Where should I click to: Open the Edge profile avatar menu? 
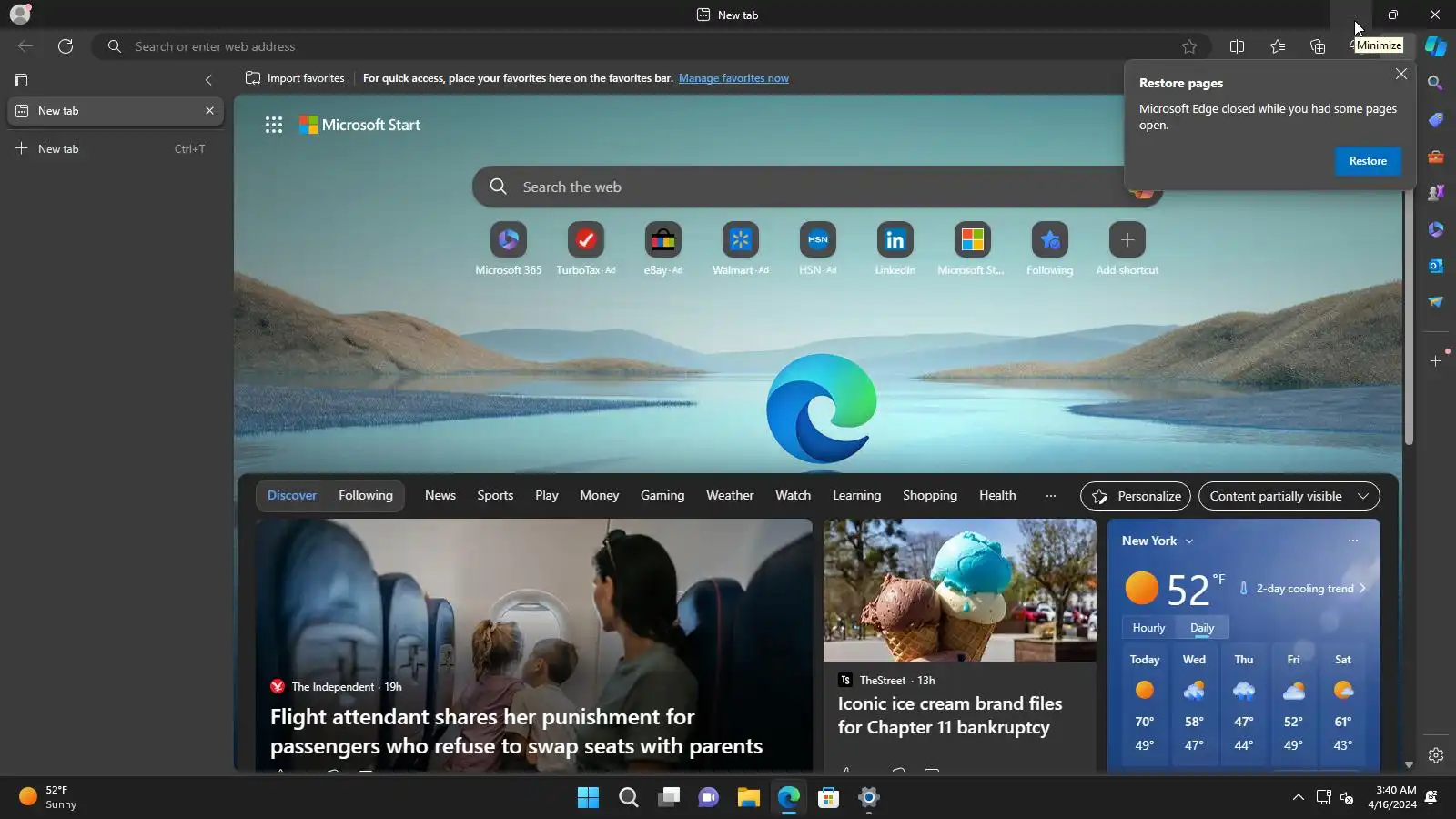coord(20,14)
